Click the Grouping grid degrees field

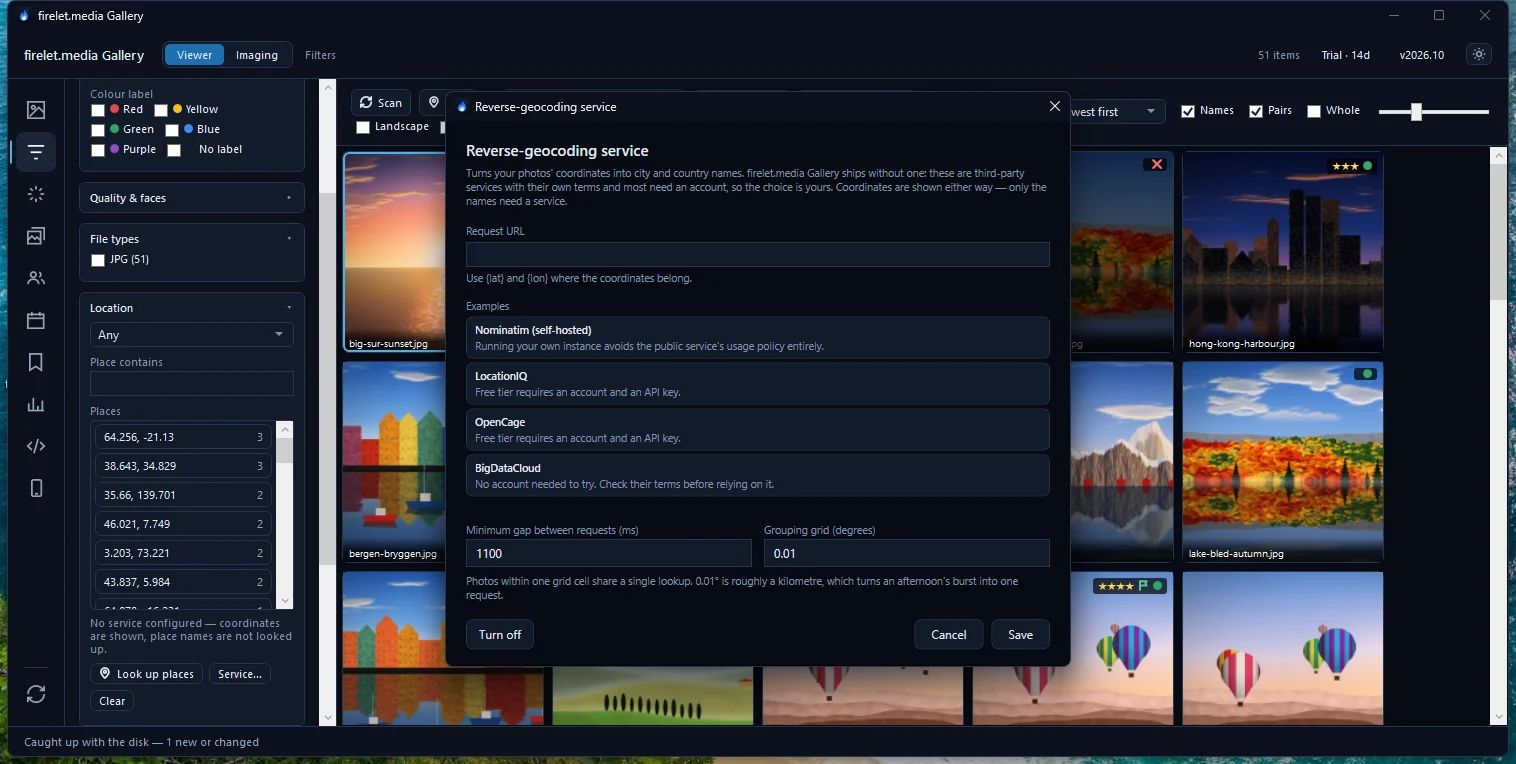click(906, 553)
